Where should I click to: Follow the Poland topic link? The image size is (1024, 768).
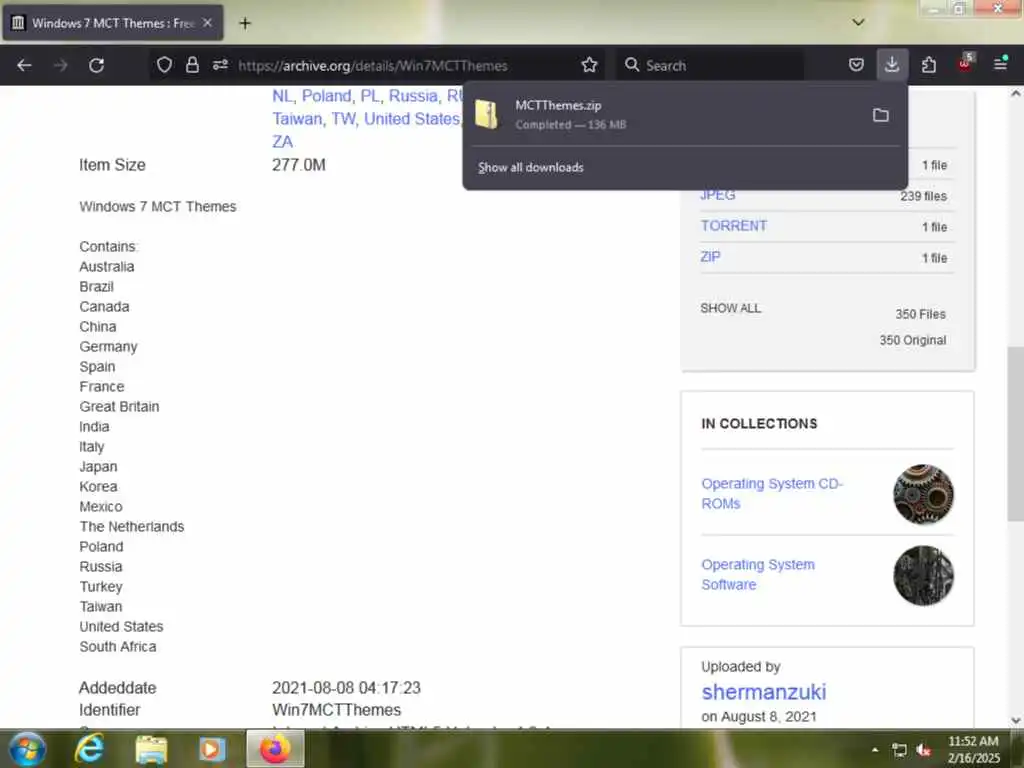tap(326, 96)
